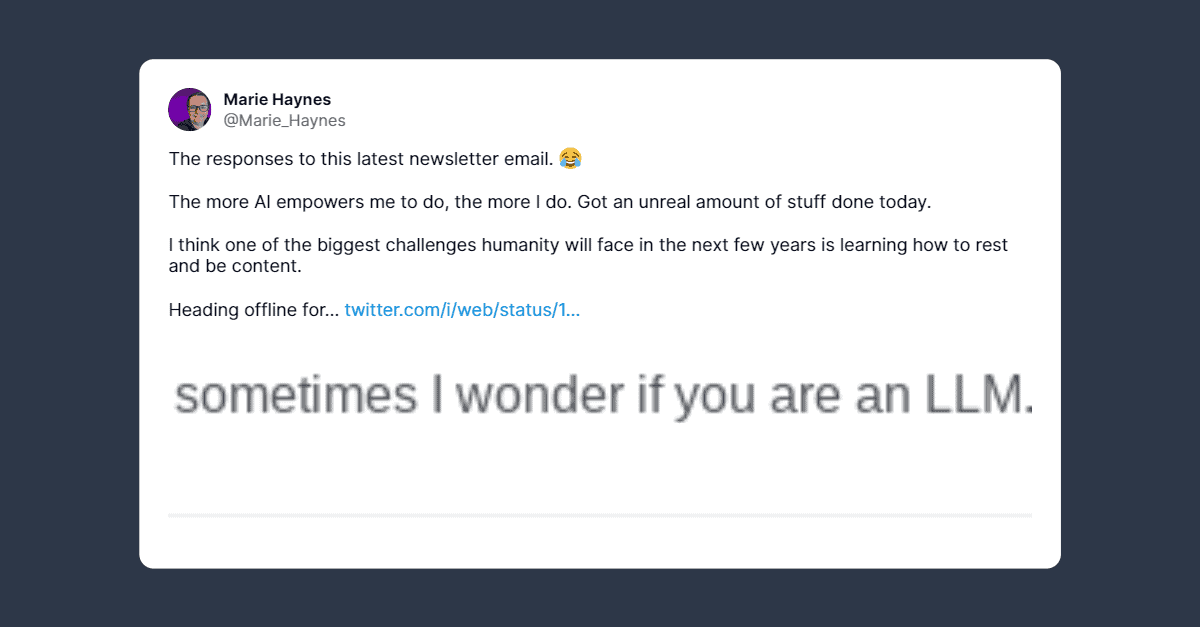The height and width of the screenshot is (627, 1200).
Task: Open the Marie Haynes display name
Action: coord(277,100)
